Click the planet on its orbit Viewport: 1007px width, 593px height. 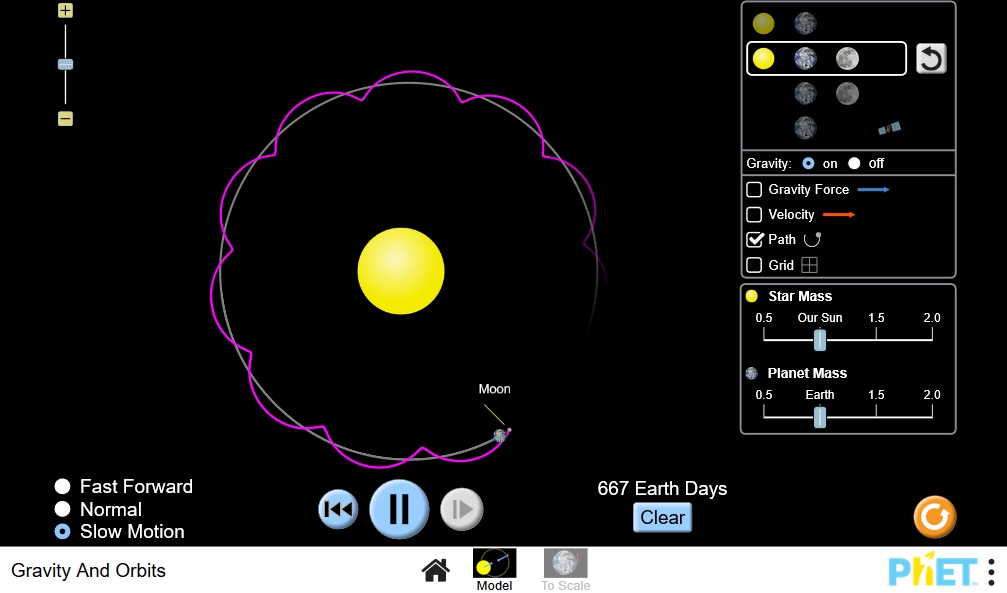pyautogui.click(x=500, y=436)
